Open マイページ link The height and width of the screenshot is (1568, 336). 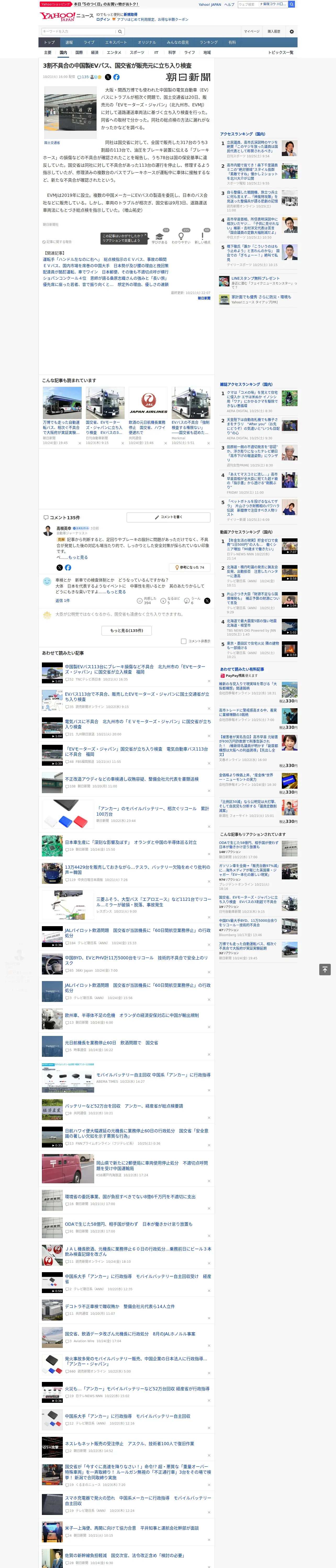click(x=252, y=31)
